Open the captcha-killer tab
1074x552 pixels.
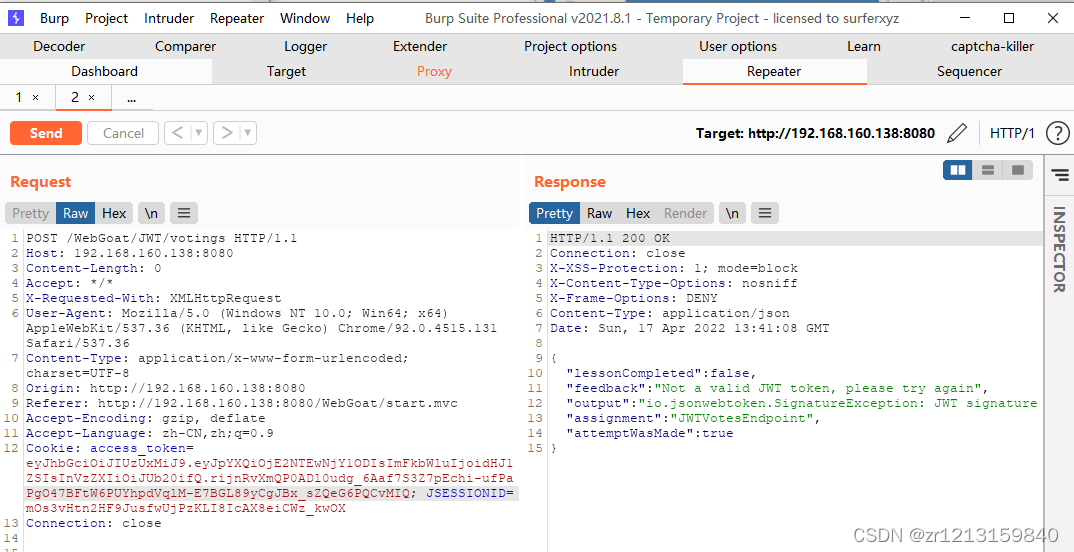992,47
